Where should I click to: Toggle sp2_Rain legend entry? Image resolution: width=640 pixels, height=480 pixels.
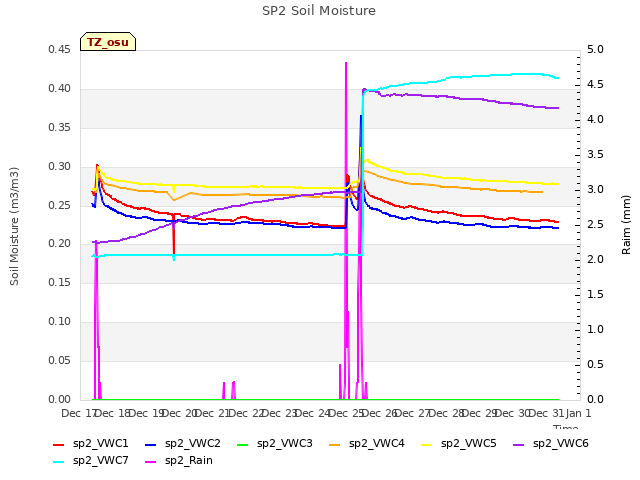[179, 461]
